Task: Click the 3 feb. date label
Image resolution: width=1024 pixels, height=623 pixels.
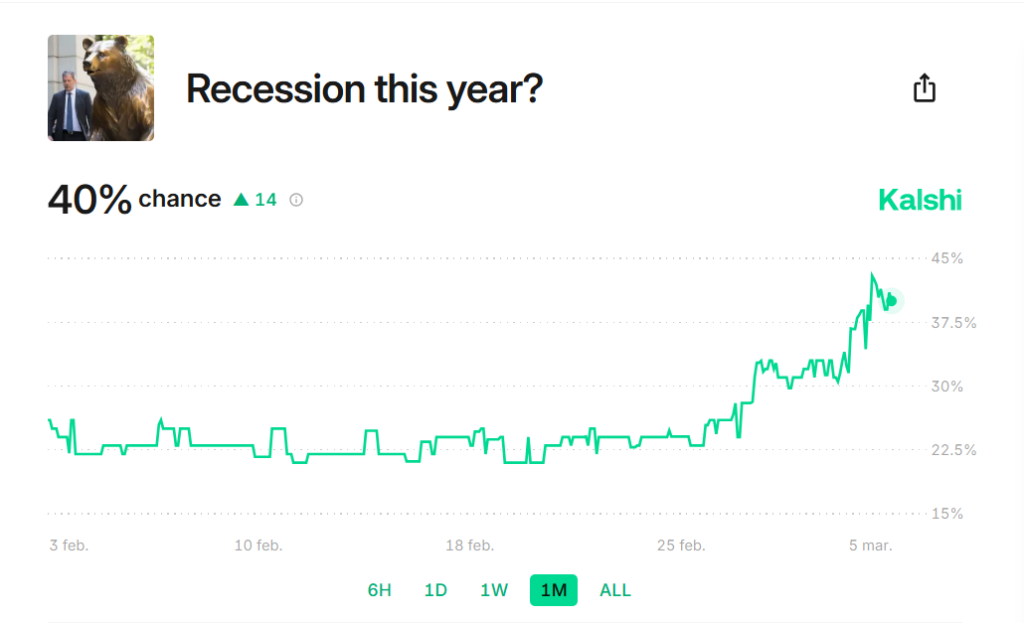Action: 69,545
